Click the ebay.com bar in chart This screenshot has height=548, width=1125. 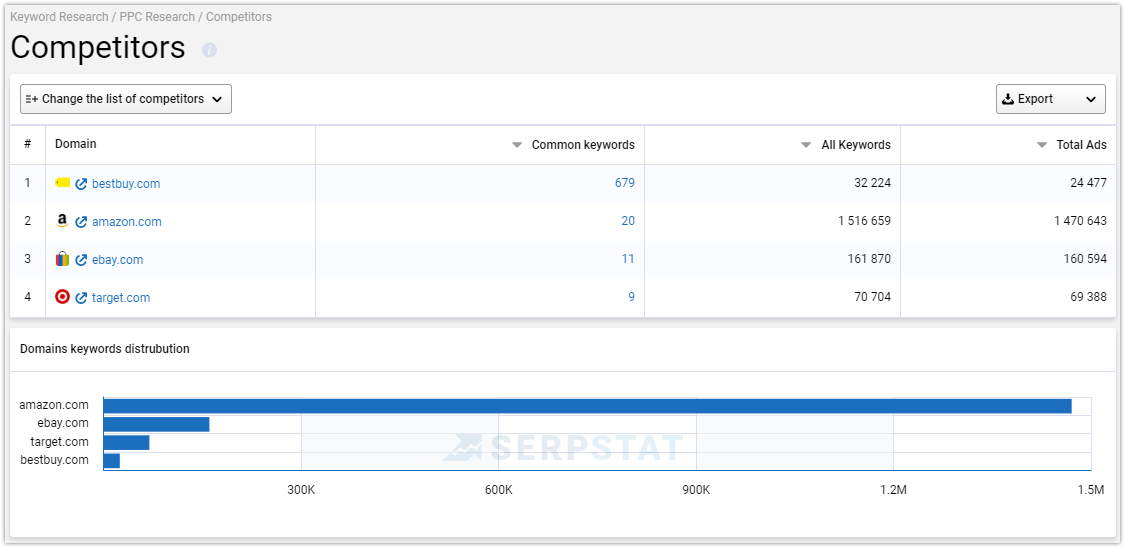point(156,425)
